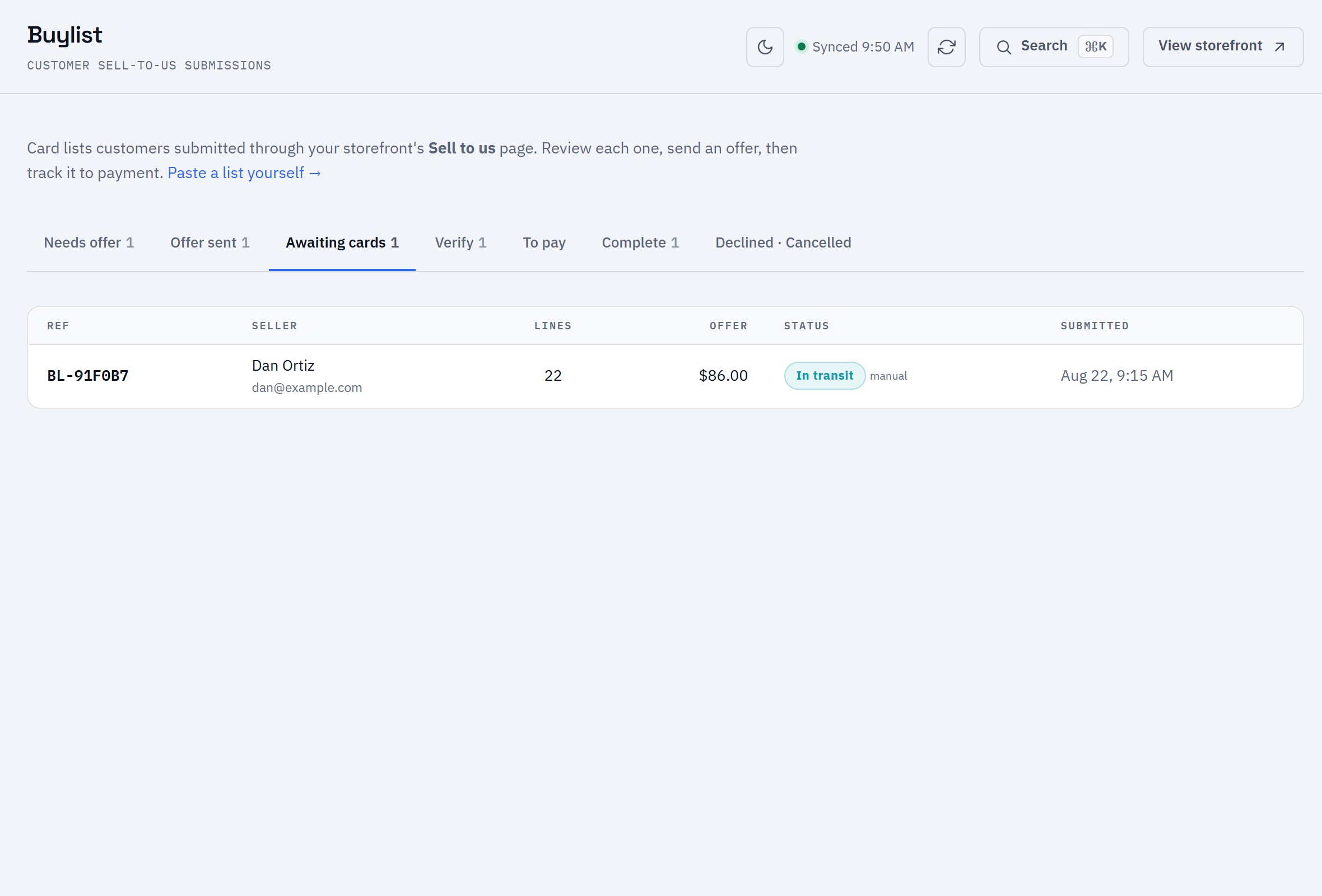This screenshot has width=1322, height=896.
Task: Click the lines count 22
Action: [x=553, y=376]
